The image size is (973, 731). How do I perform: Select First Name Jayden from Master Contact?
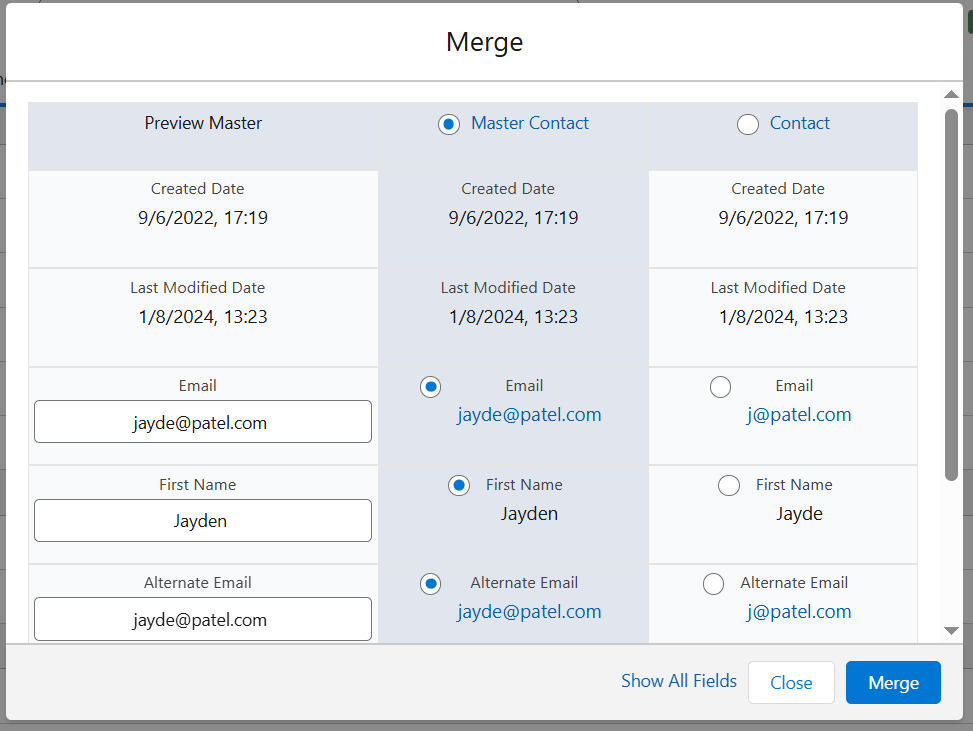click(x=459, y=485)
